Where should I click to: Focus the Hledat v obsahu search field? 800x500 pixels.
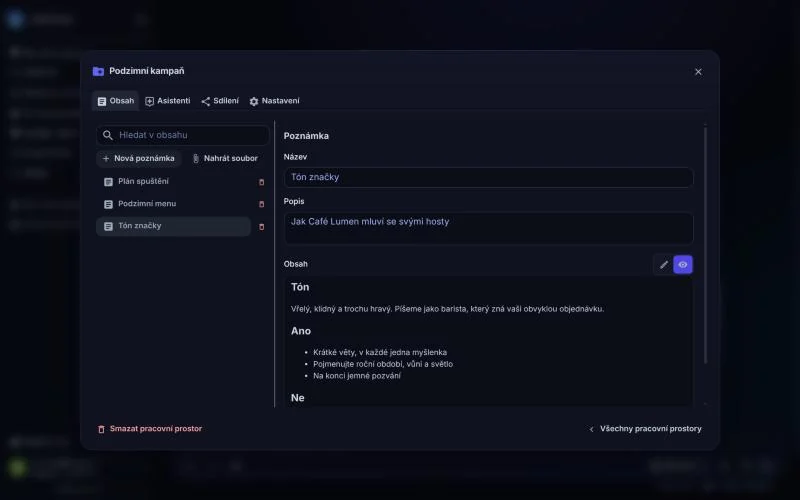tap(183, 135)
